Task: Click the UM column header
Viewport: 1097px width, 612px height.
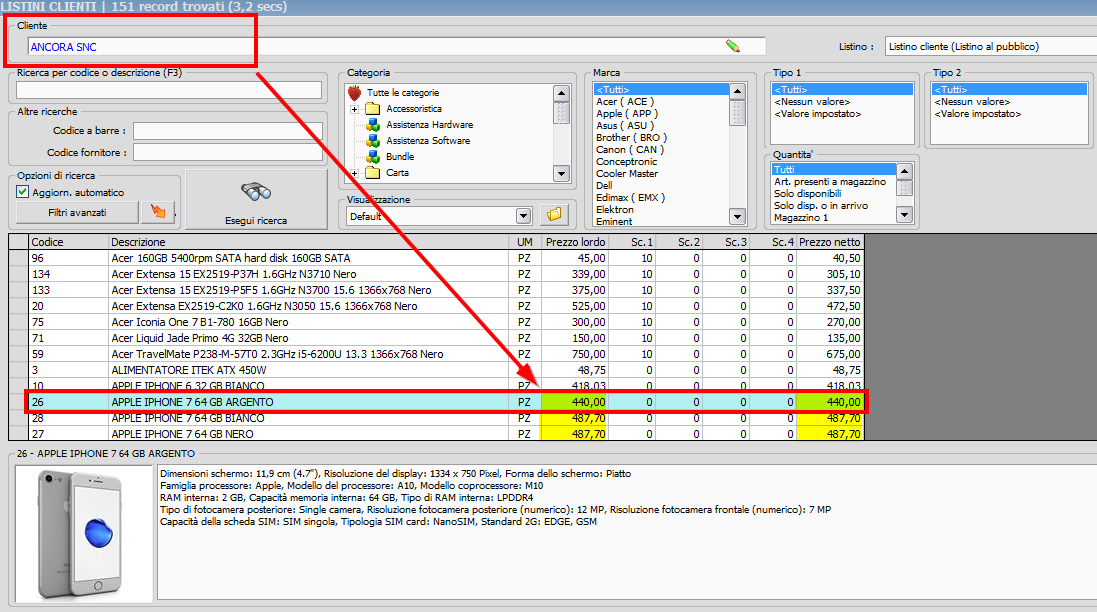Action: tap(525, 242)
